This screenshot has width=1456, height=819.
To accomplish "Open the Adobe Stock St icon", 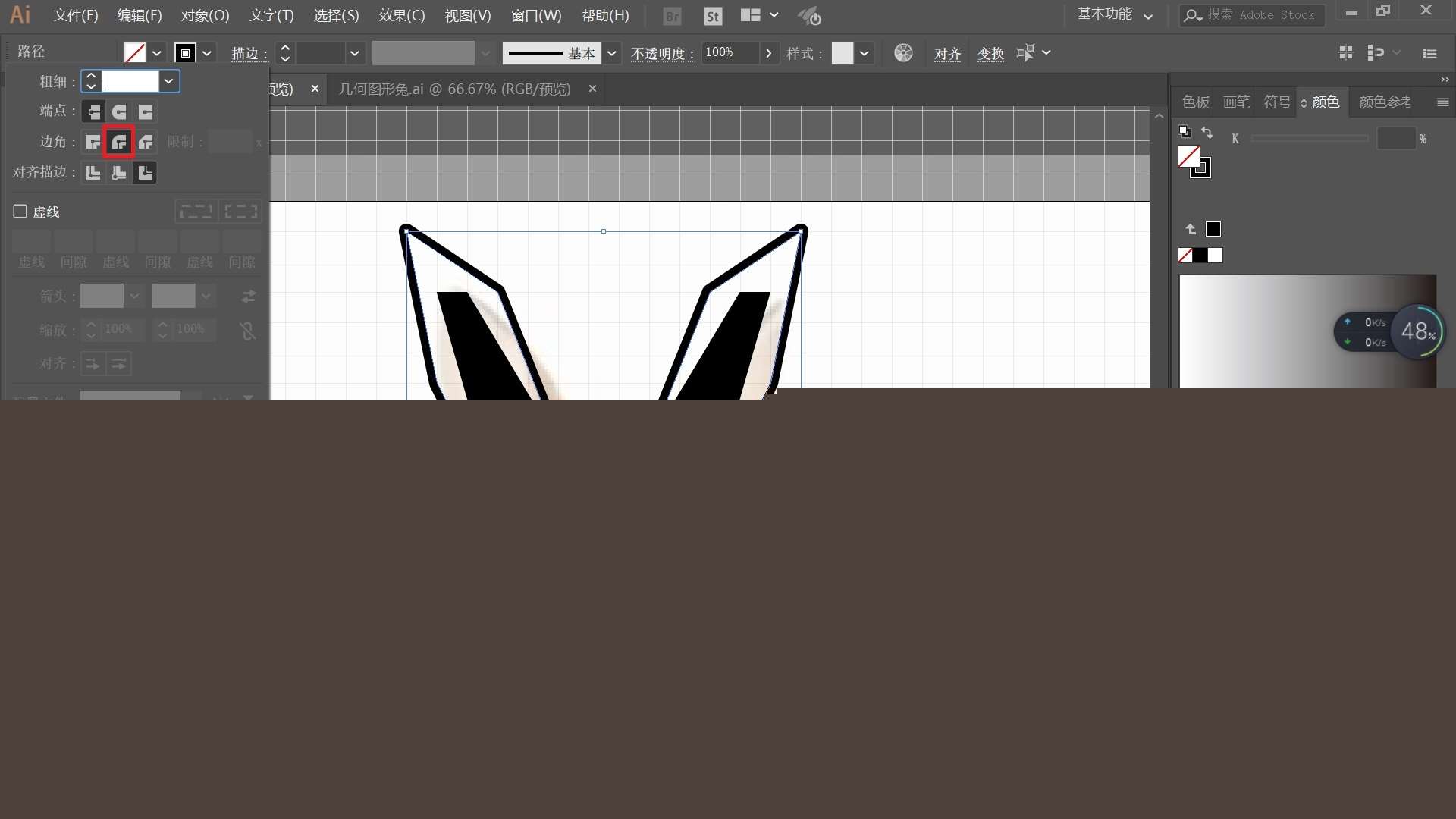I will click(712, 16).
